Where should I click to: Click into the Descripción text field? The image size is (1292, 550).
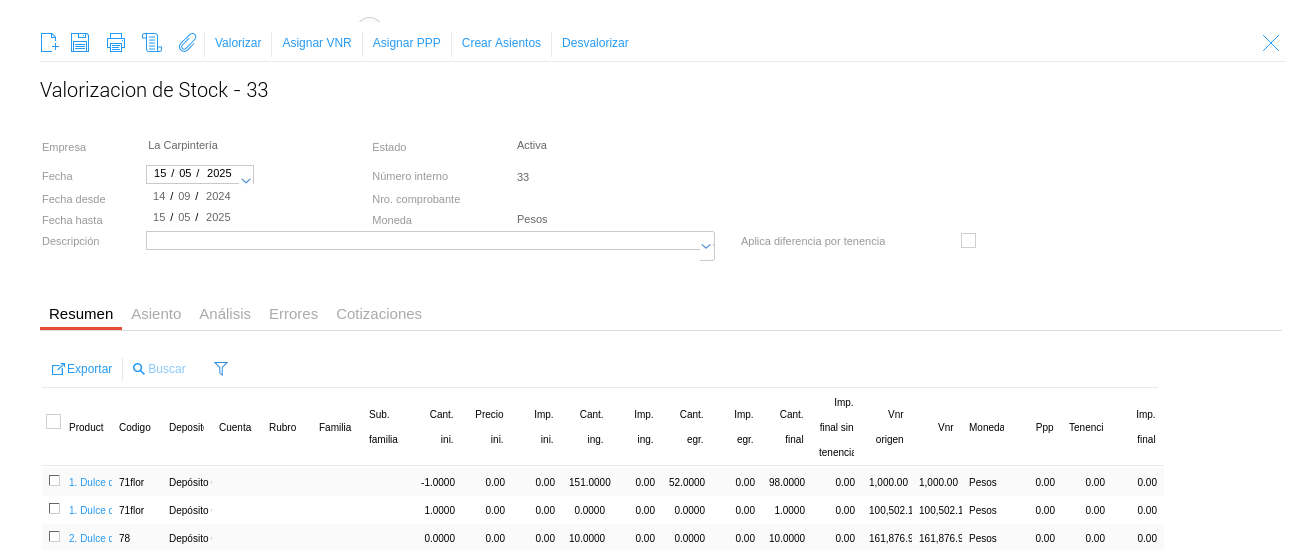pyautogui.click(x=420, y=241)
